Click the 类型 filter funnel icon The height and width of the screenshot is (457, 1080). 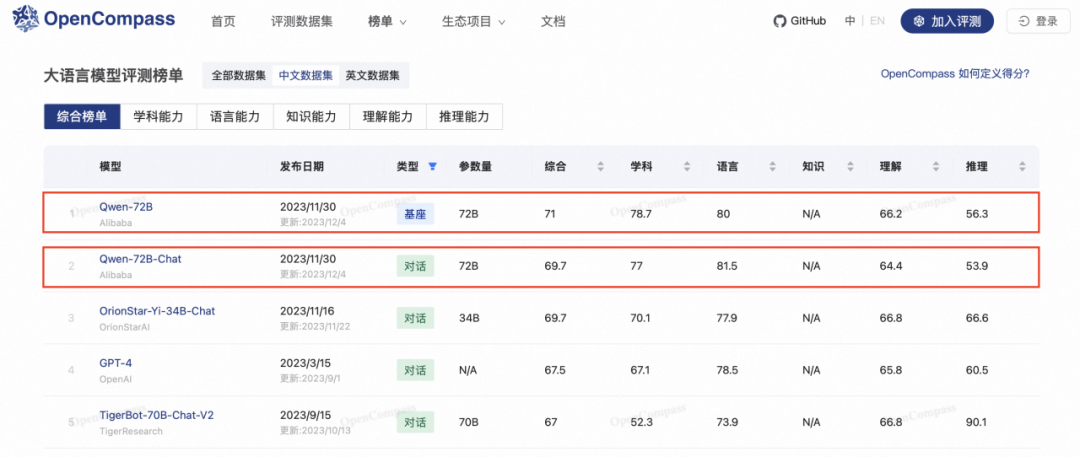click(x=433, y=166)
